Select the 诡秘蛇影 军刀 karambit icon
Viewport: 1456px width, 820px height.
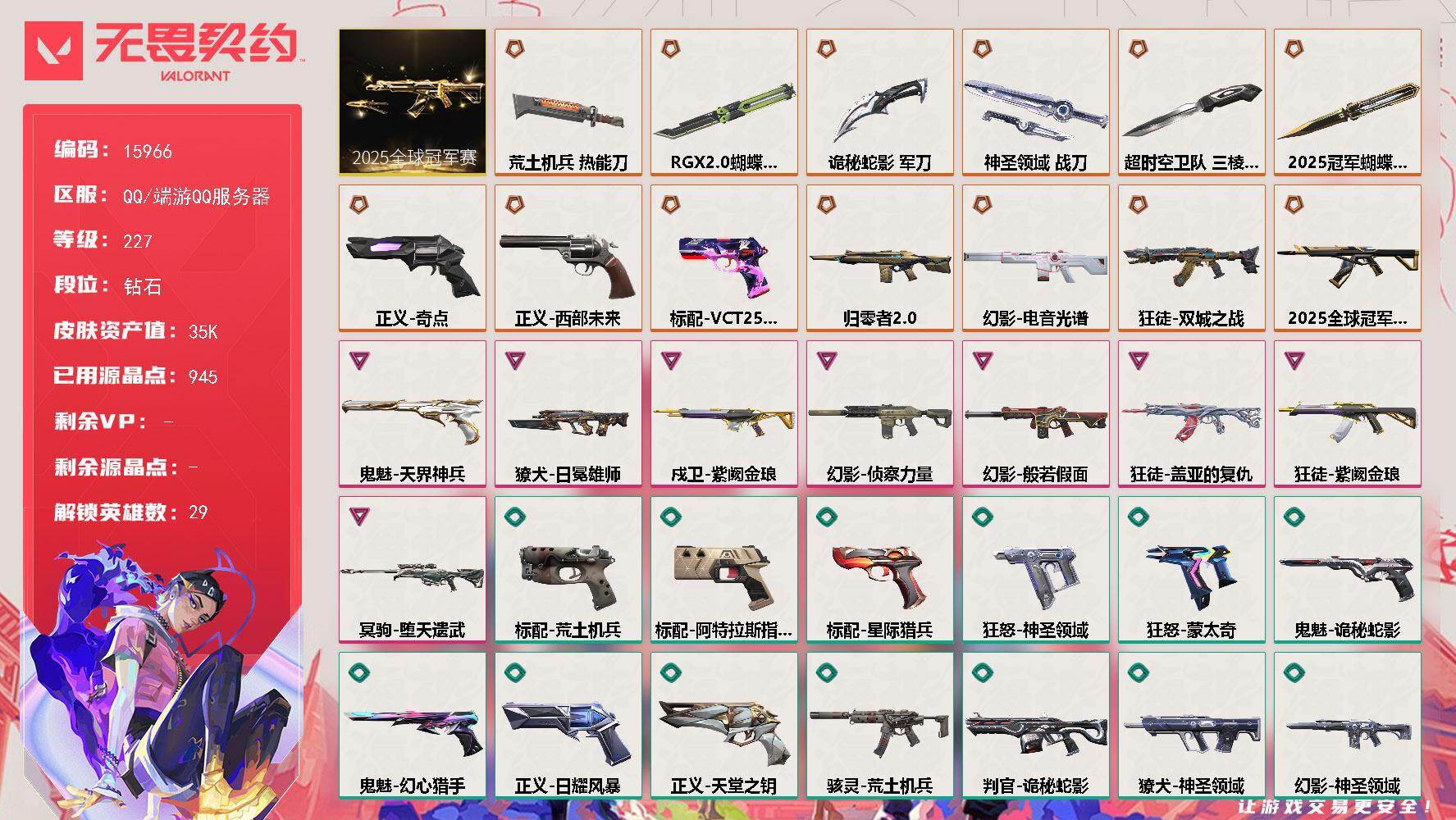click(x=879, y=107)
